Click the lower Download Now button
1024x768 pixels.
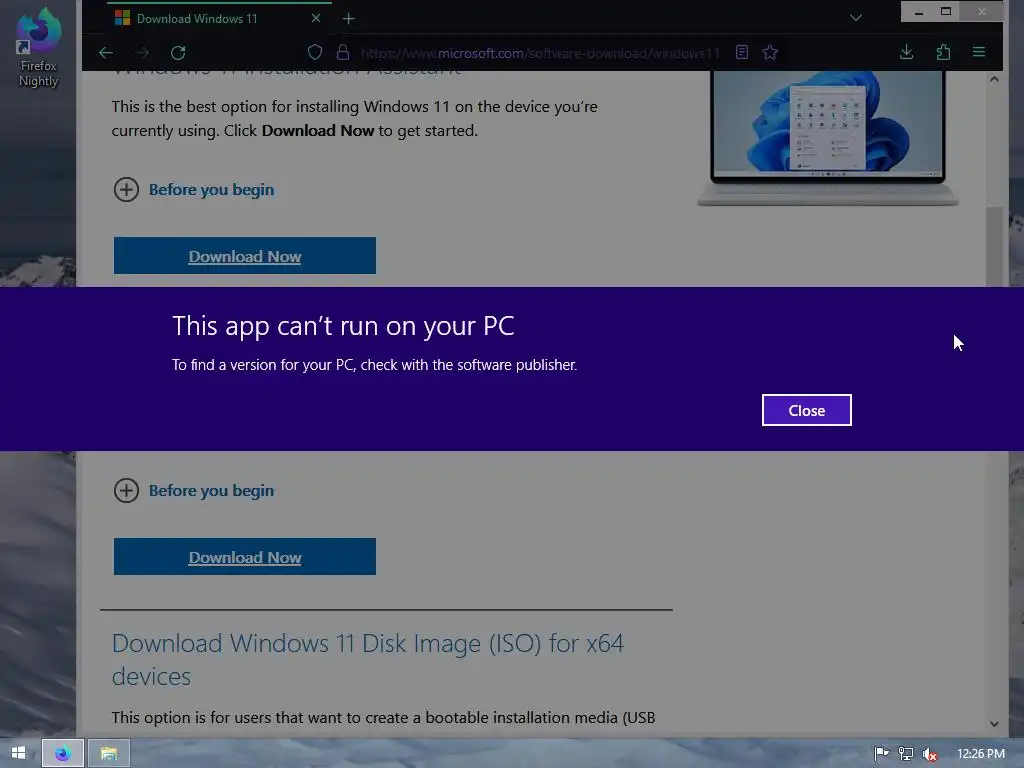click(x=245, y=557)
